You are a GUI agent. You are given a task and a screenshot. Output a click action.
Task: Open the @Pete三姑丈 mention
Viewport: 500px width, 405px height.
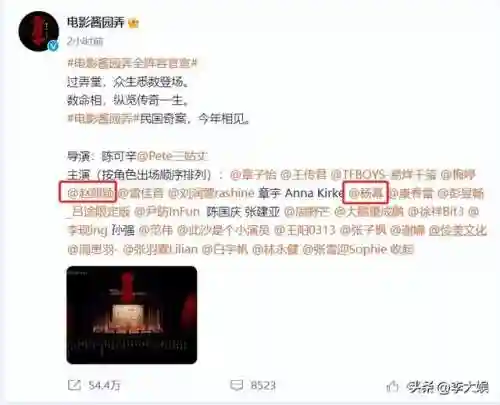(x=172, y=156)
